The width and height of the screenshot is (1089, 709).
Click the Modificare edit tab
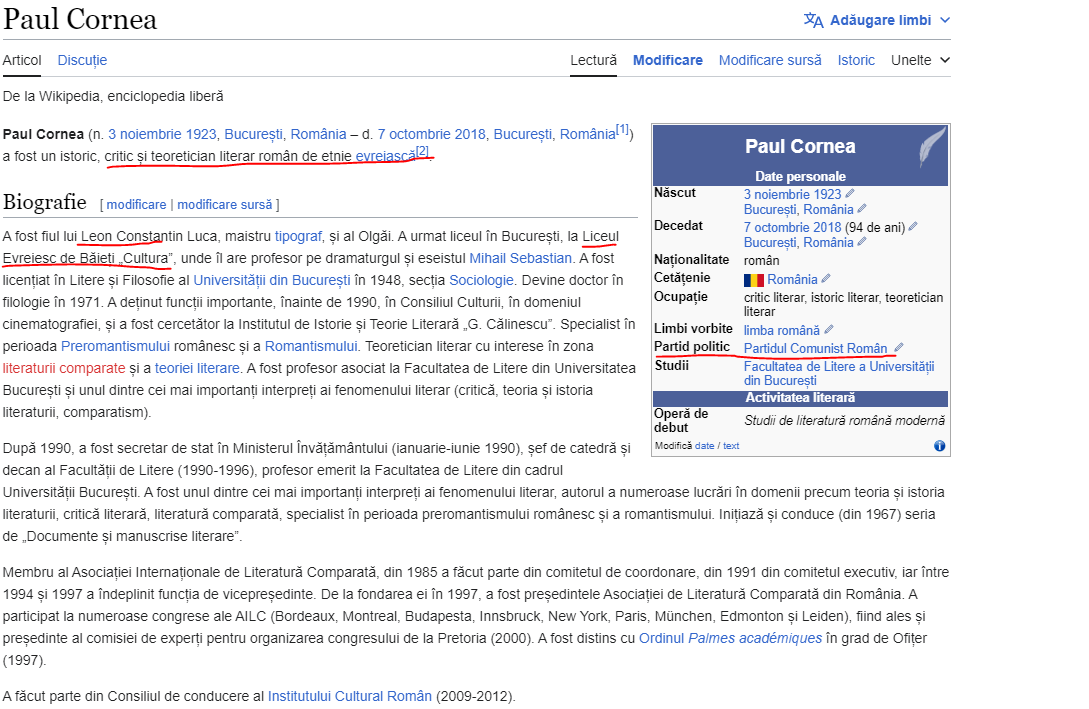tap(667, 60)
